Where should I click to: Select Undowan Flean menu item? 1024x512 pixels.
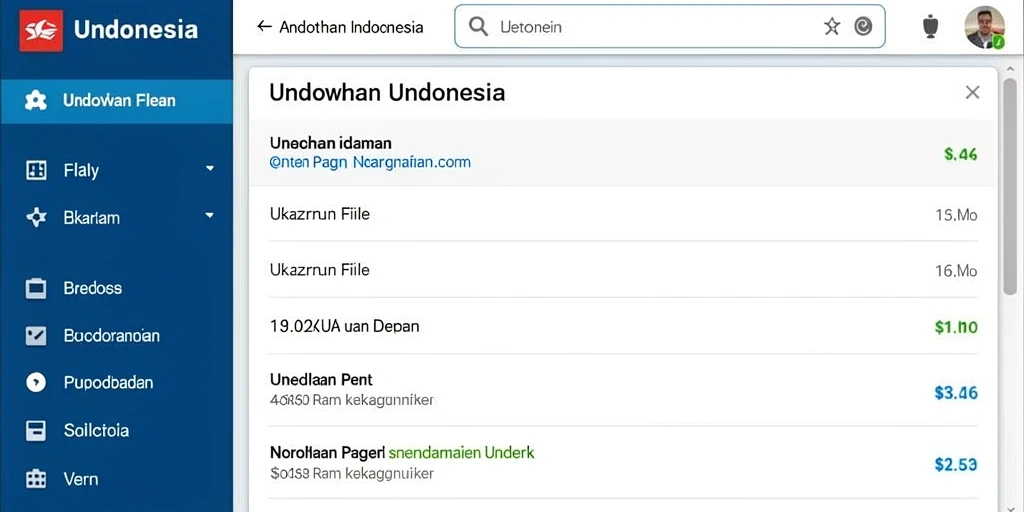click(x=116, y=101)
